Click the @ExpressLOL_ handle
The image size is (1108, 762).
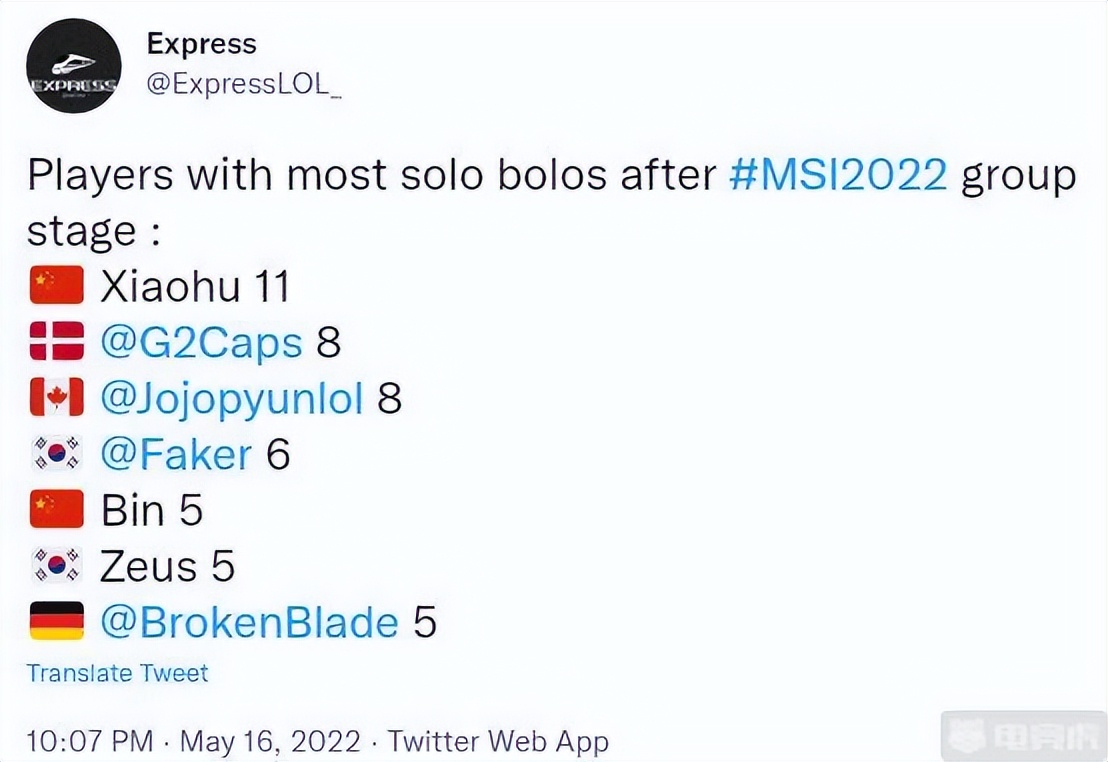[x=244, y=85]
